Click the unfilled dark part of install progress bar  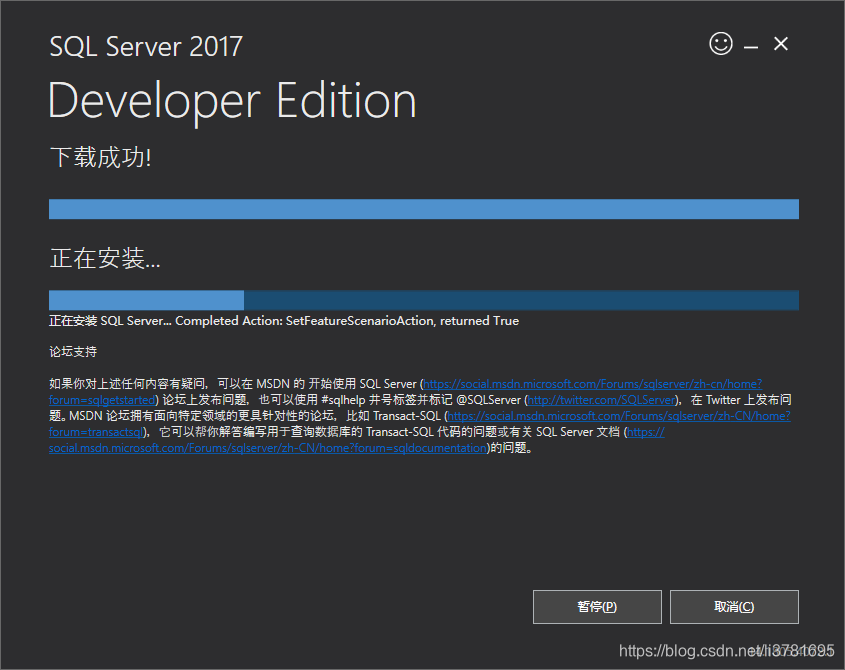pyautogui.click(x=521, y=300)
